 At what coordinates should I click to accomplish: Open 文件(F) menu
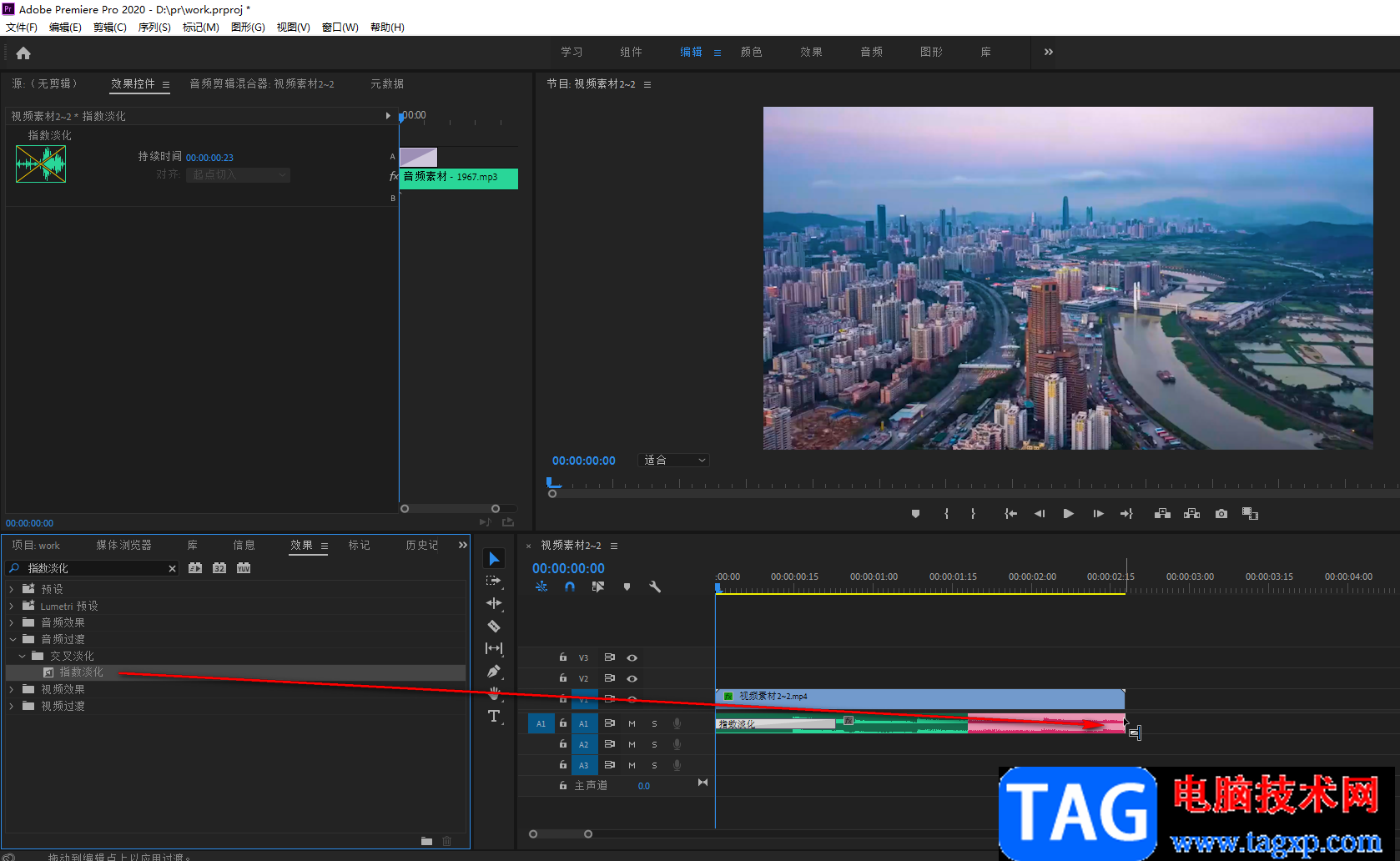point(22,28)
